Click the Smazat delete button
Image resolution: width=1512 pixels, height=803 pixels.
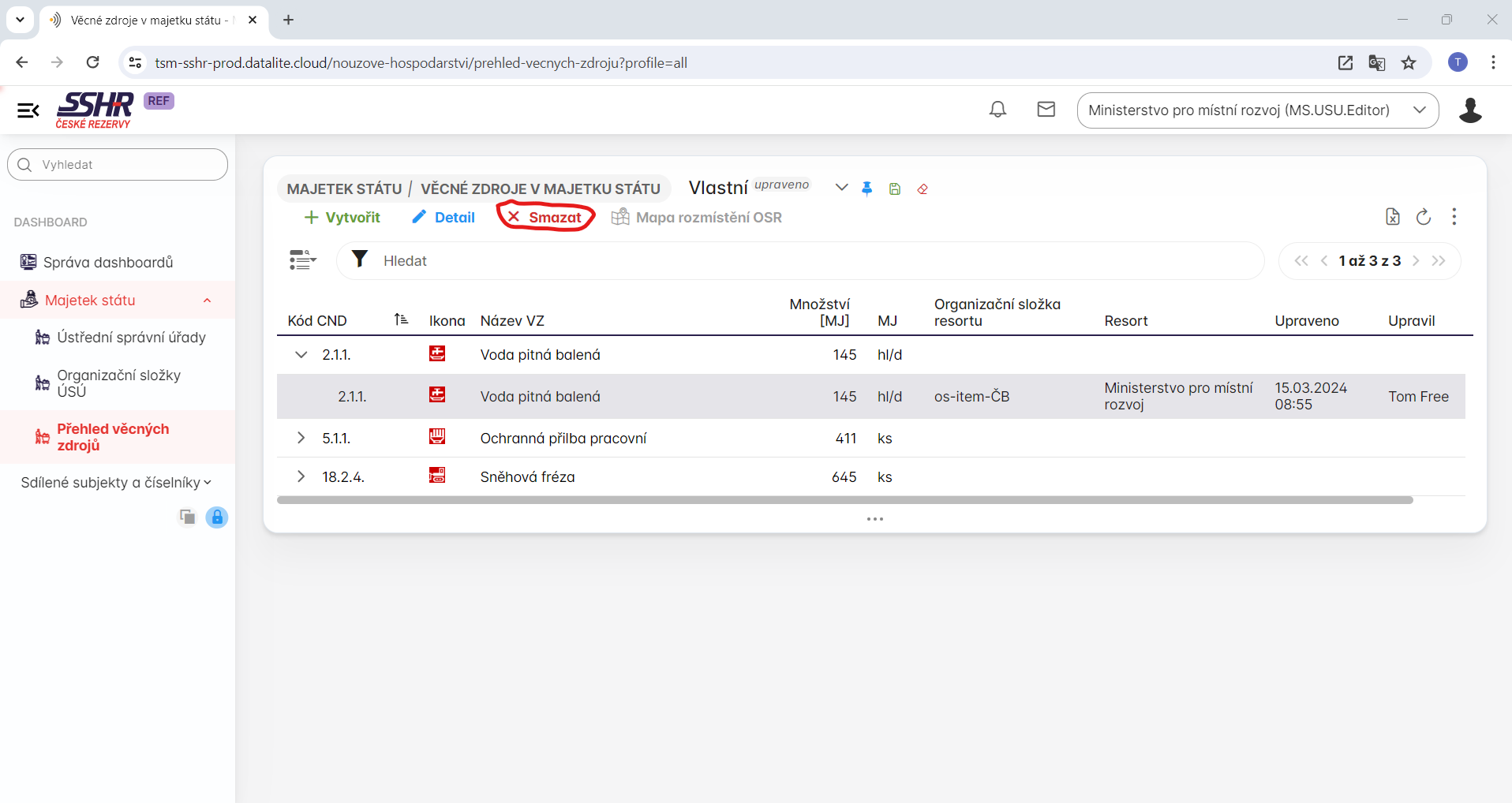tap(545, 217)
